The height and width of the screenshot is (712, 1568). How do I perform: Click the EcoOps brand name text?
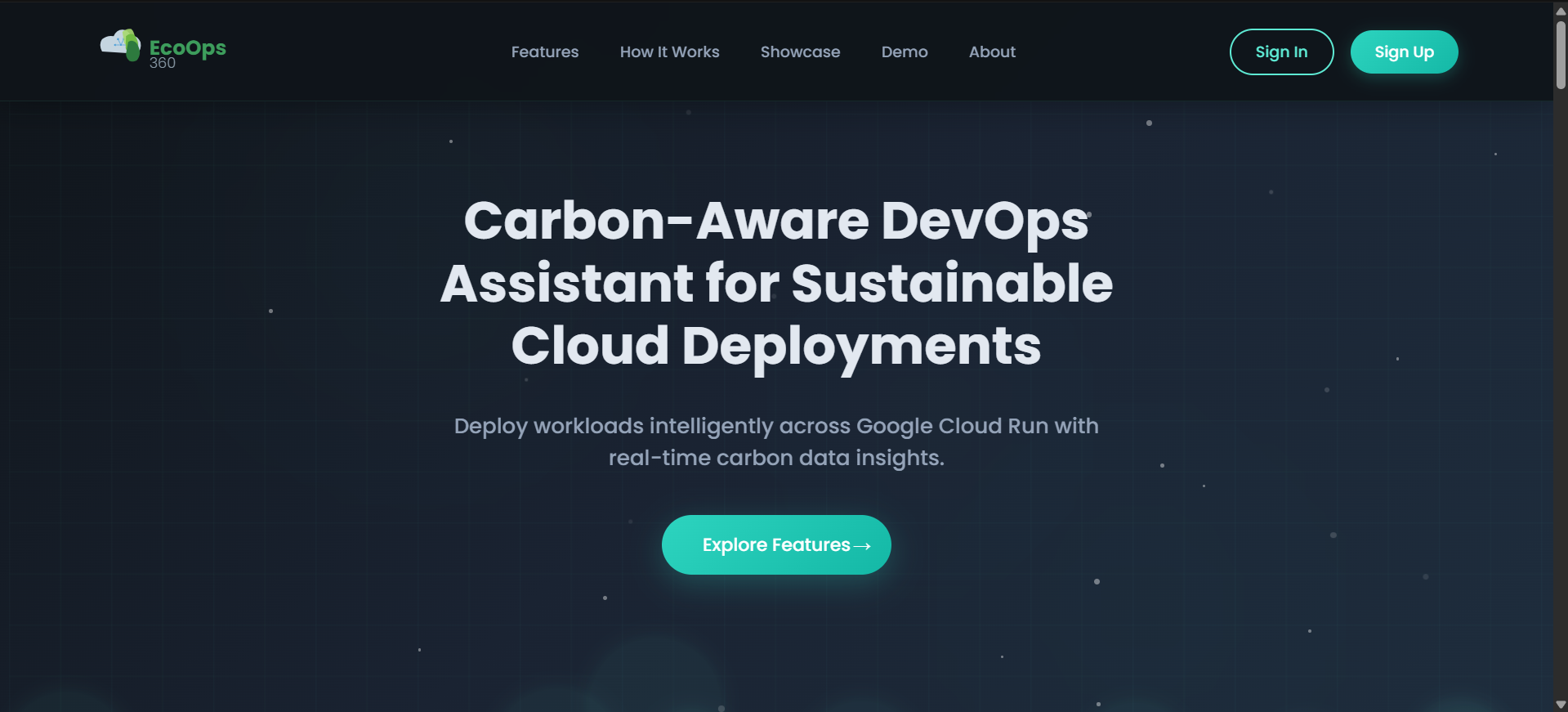(x=188, y=47)
